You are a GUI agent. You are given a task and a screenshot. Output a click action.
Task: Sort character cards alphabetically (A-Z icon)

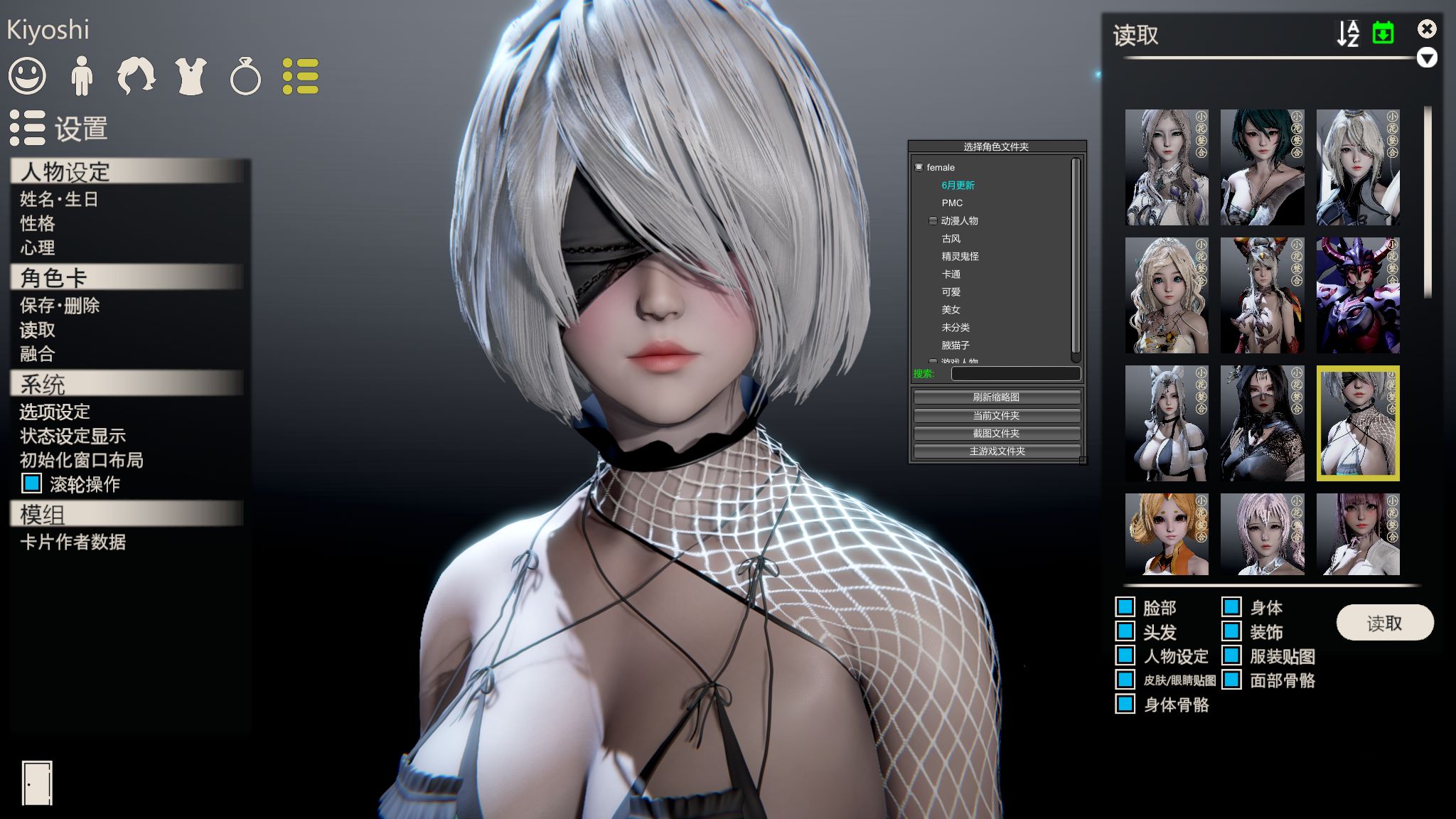pyautogui.click(x=1348, y=33)
